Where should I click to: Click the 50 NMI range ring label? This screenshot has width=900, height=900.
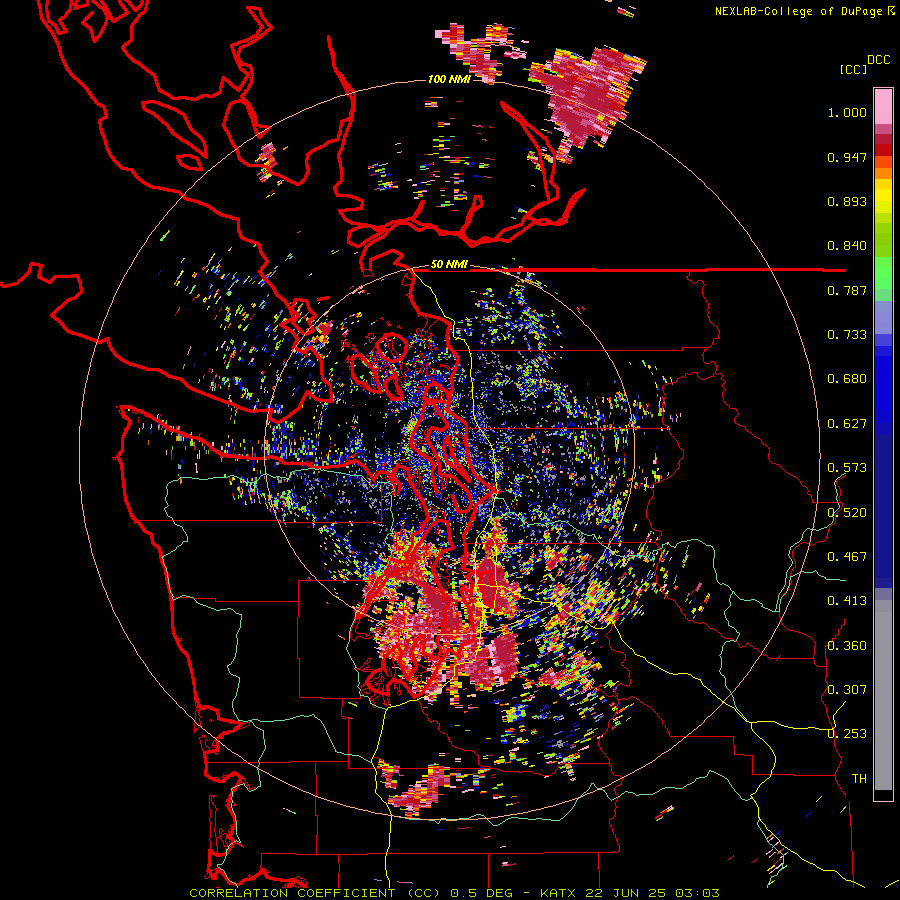[x=449, y=265]
